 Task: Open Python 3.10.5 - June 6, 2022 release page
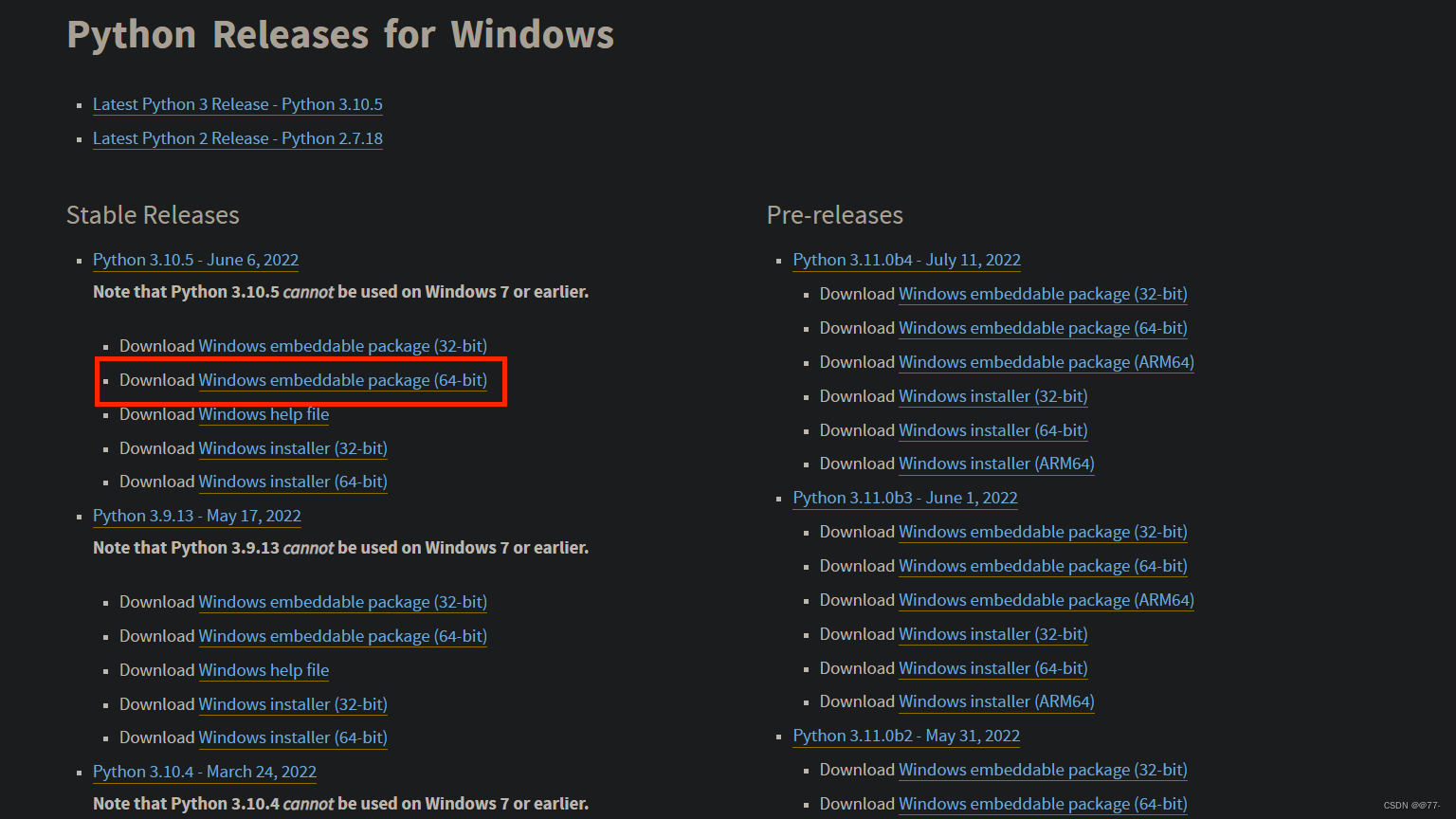coord(195,260)
